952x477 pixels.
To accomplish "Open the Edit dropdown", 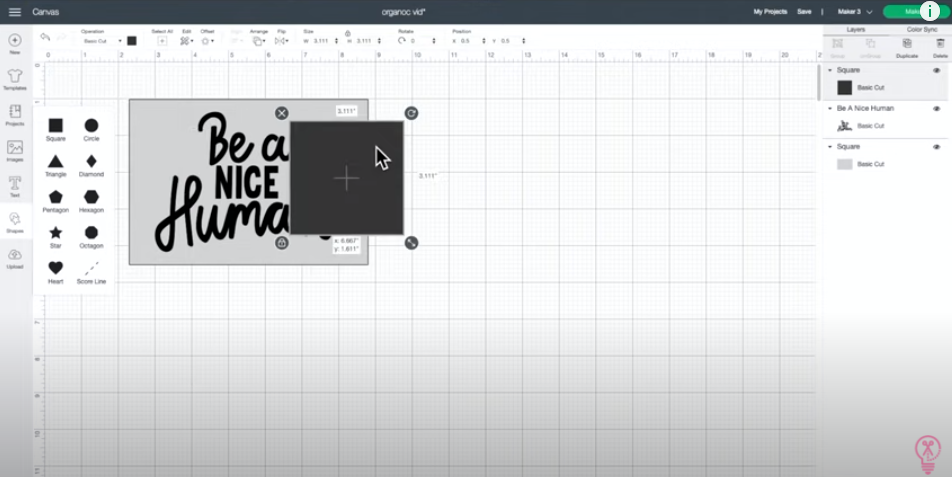I will click(x=186, y=41).
